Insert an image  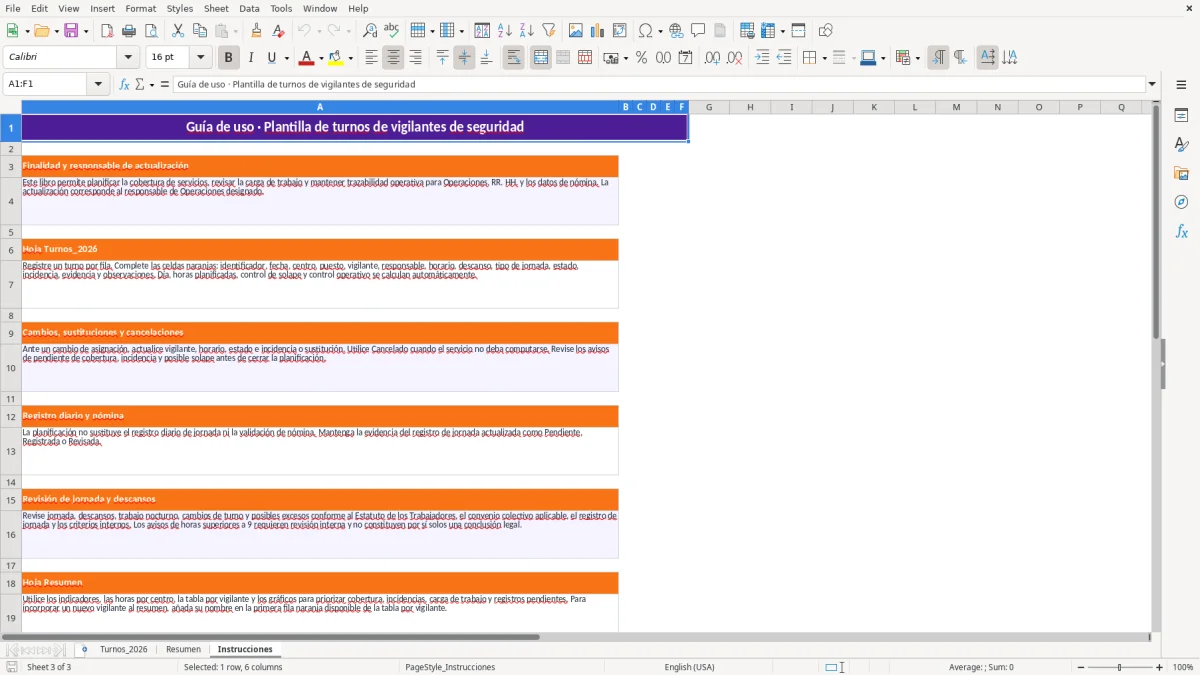(576, 31)
